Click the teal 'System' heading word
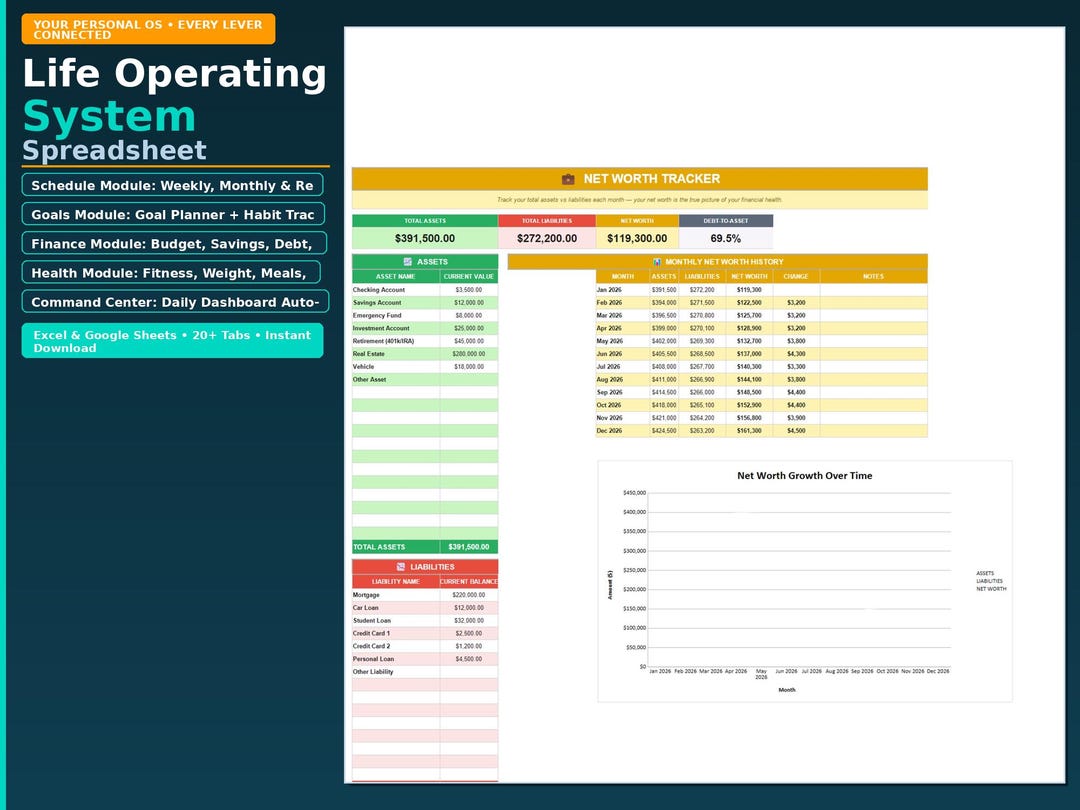The height and width of the screenshot is (810, 1080). [x=110, y=116]
